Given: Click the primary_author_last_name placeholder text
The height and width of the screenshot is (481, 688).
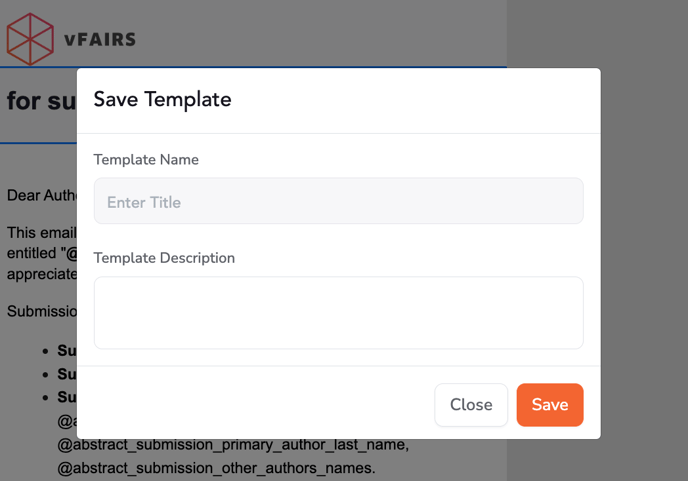Looking at the screenshot, I should (233, 444).
